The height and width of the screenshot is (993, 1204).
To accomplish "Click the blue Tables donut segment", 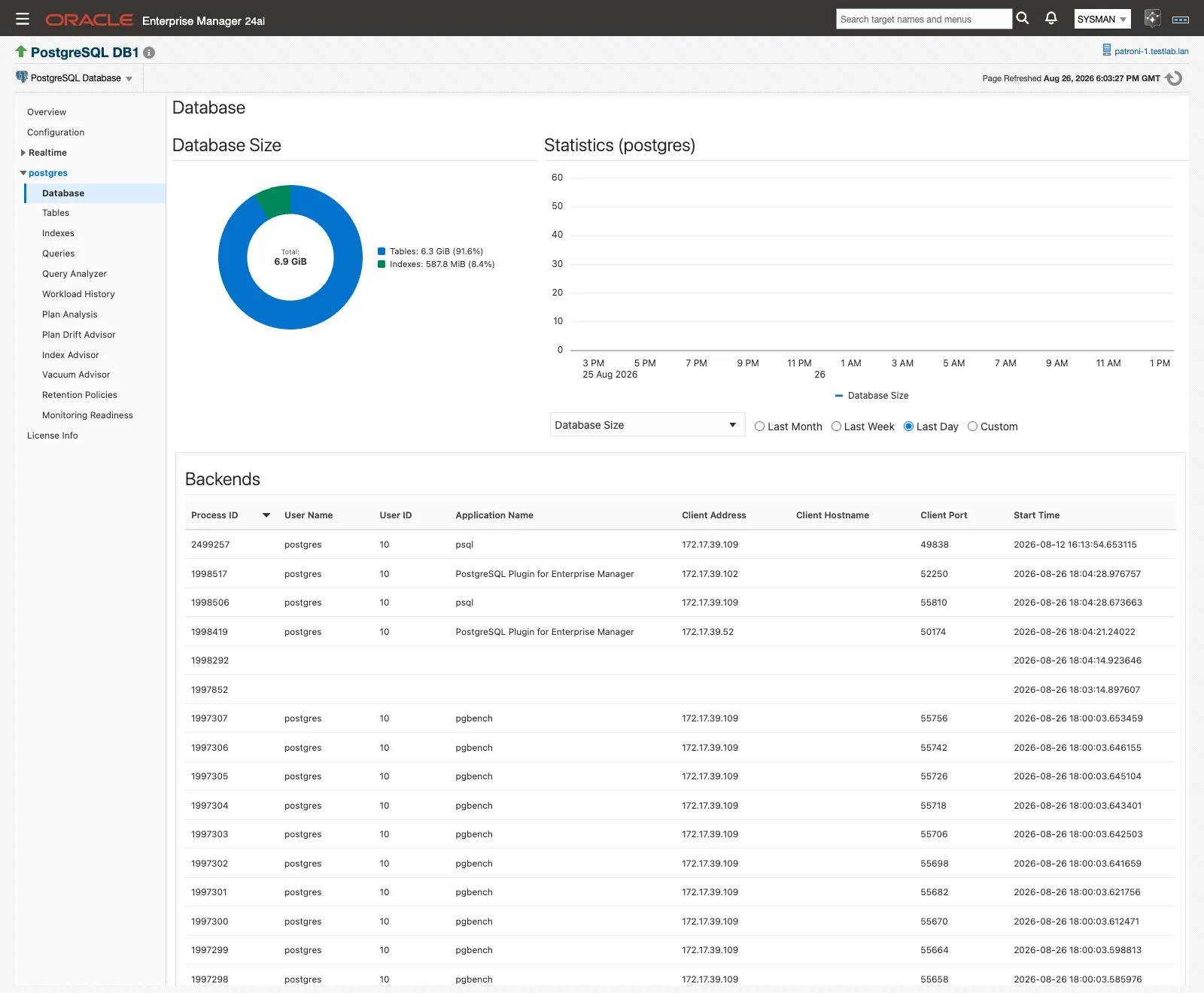I will [290, 316].
